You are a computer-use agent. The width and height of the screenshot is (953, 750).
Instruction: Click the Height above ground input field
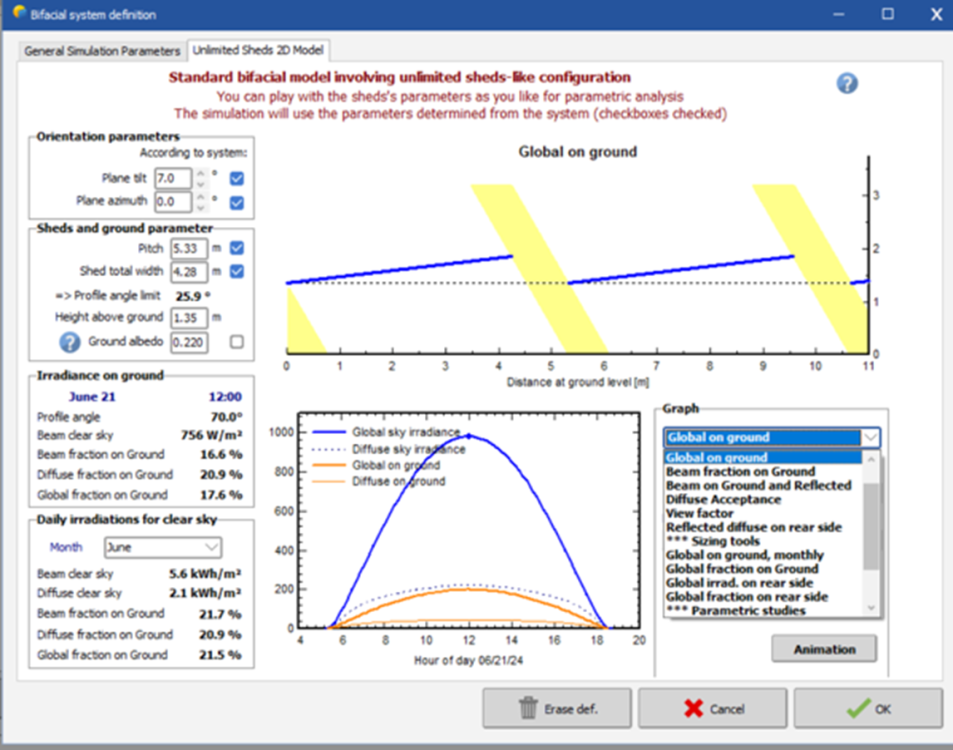tap(189, 318)
